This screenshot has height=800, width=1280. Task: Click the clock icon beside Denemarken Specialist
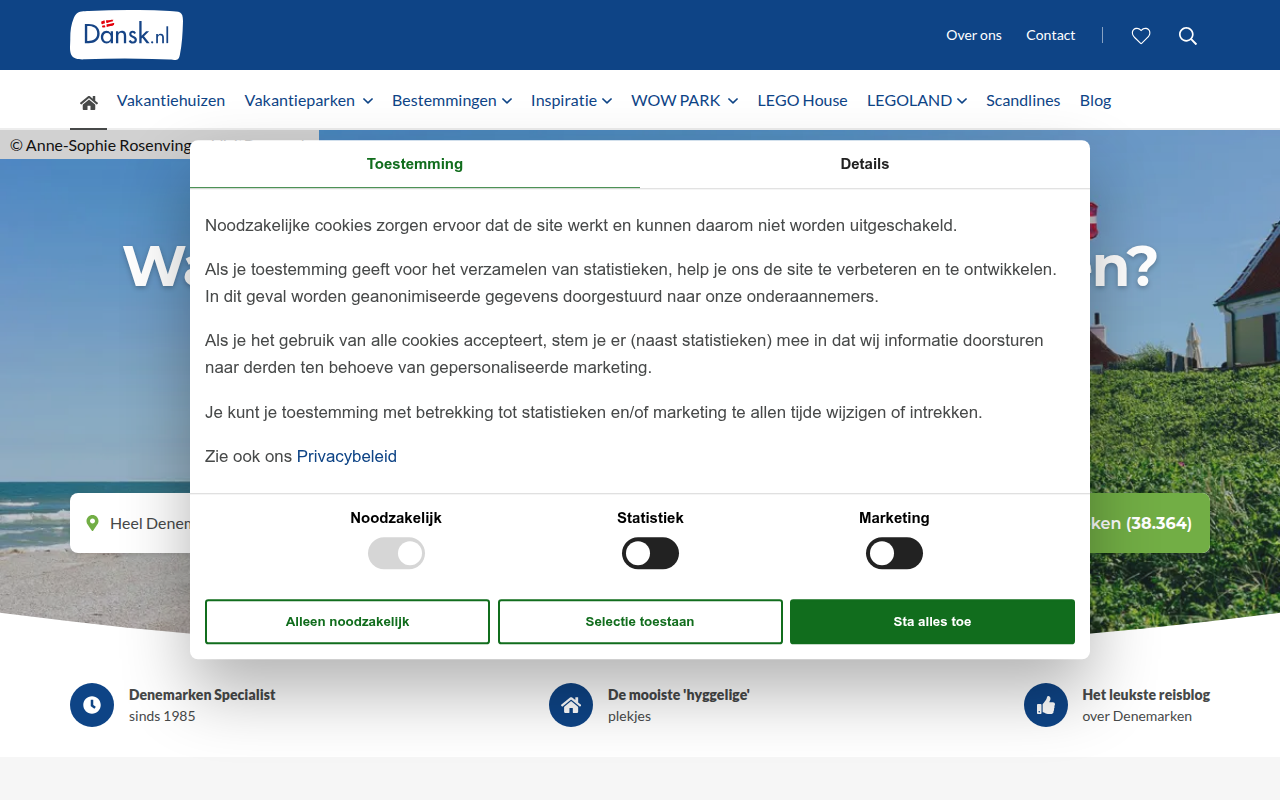tap(92, 705)
